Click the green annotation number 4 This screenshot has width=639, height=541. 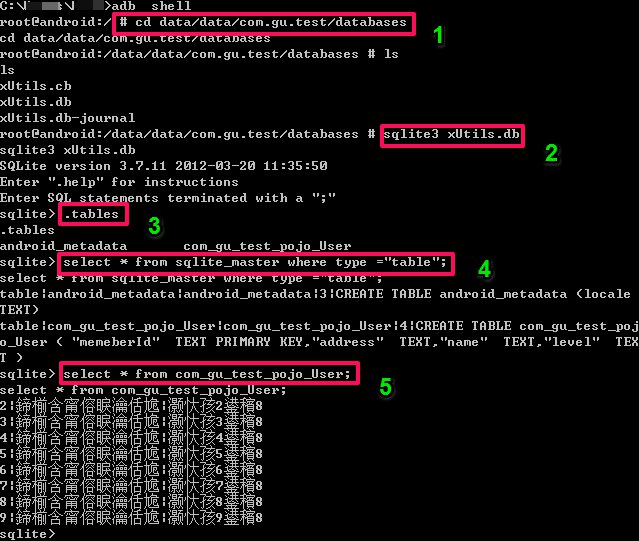(x=485, y=269)
